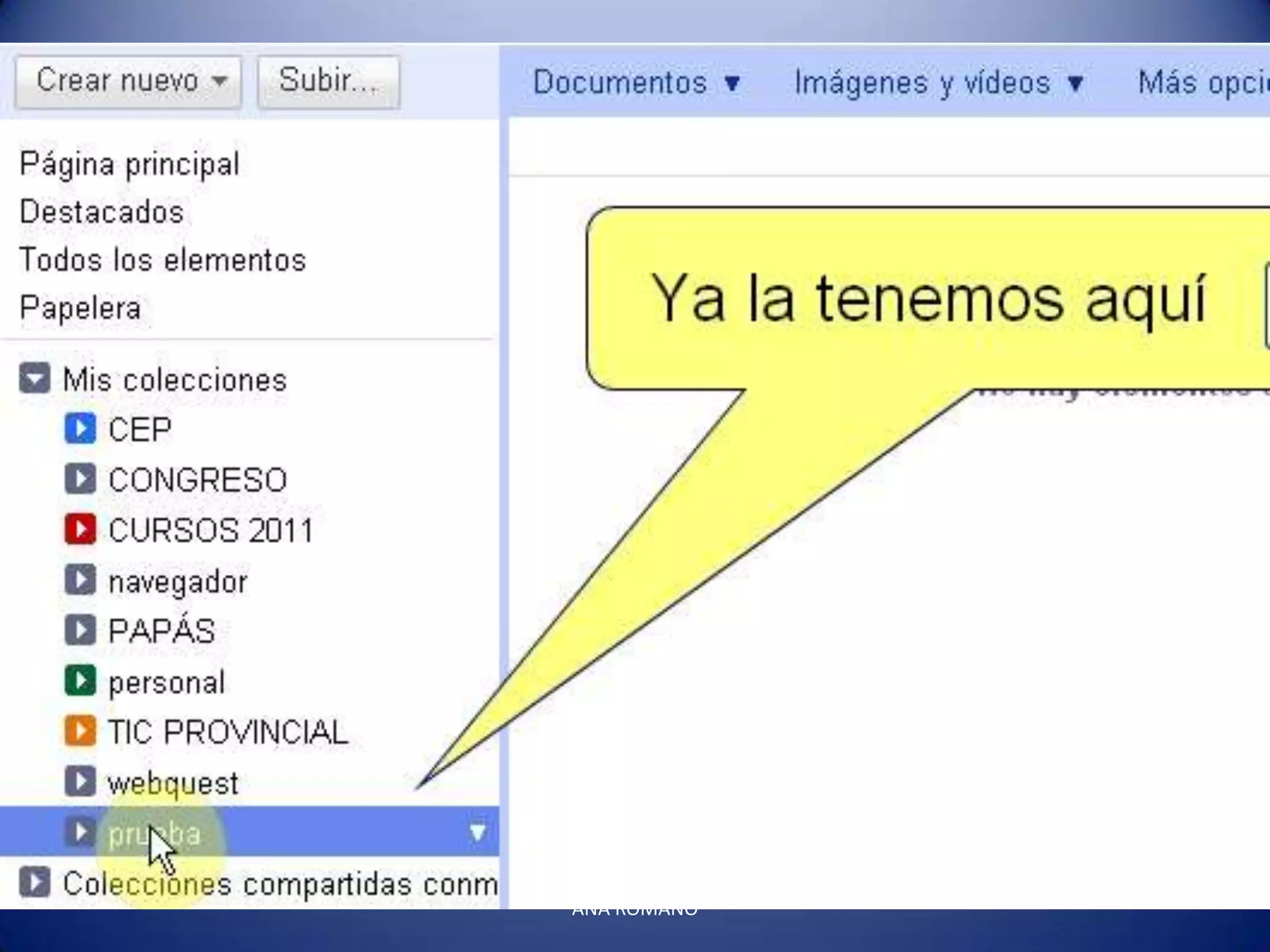The width and height of the screenshot is (1270, 952).
Task: Show Todos los elementos
Action: (162, 260)
